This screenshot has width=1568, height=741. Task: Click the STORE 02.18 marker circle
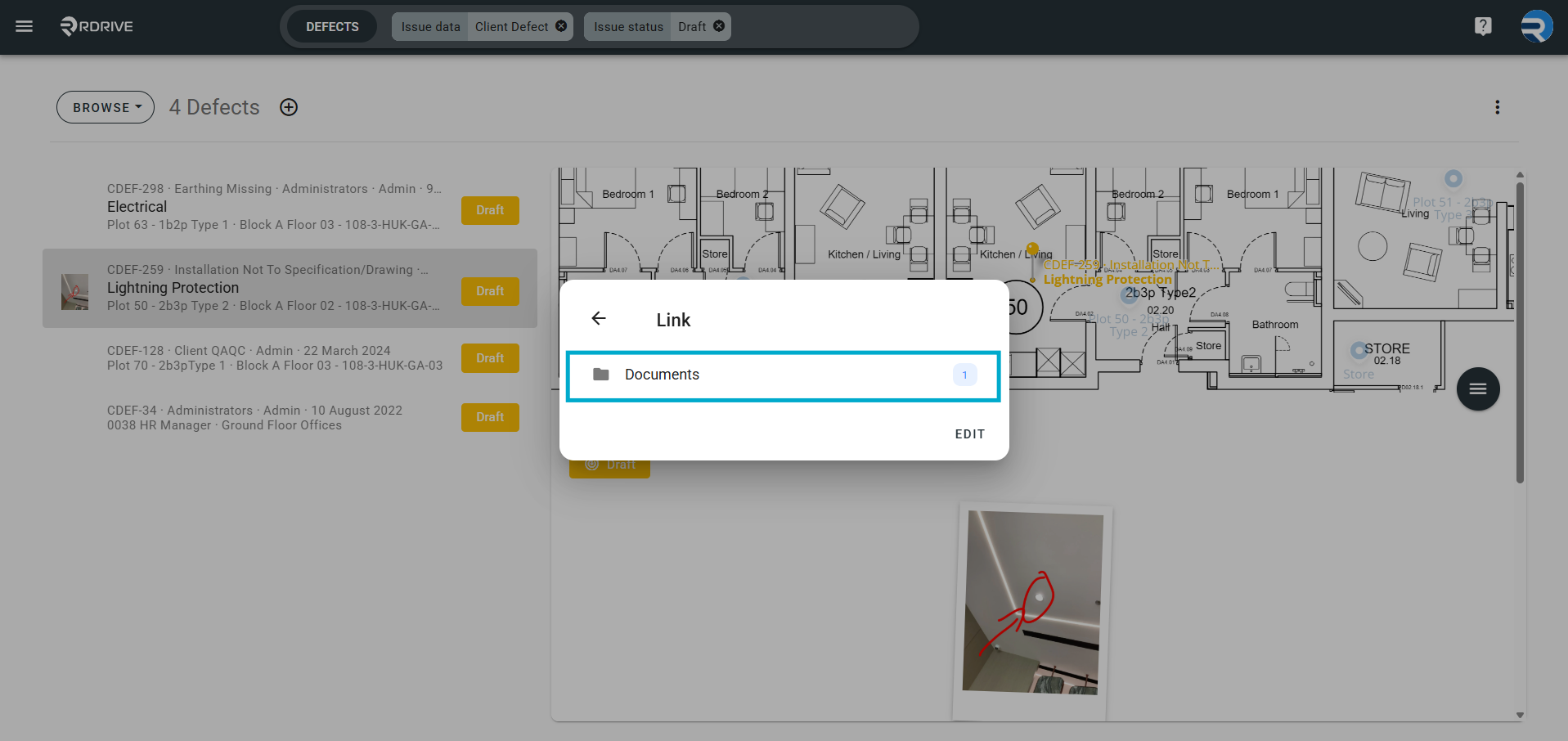coord(1359,350)
